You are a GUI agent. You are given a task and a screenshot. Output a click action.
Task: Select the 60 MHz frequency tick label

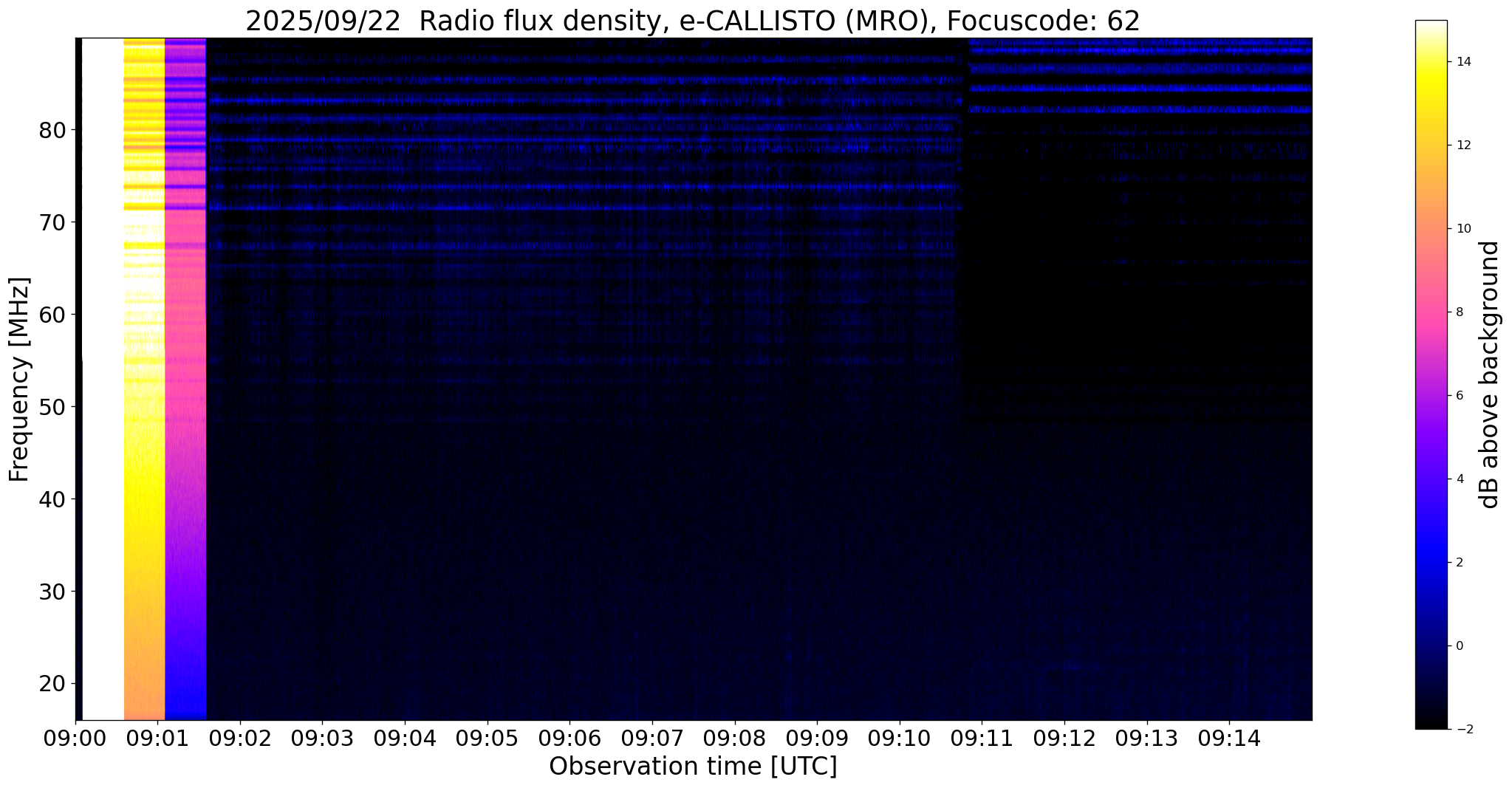coord(52,315)
